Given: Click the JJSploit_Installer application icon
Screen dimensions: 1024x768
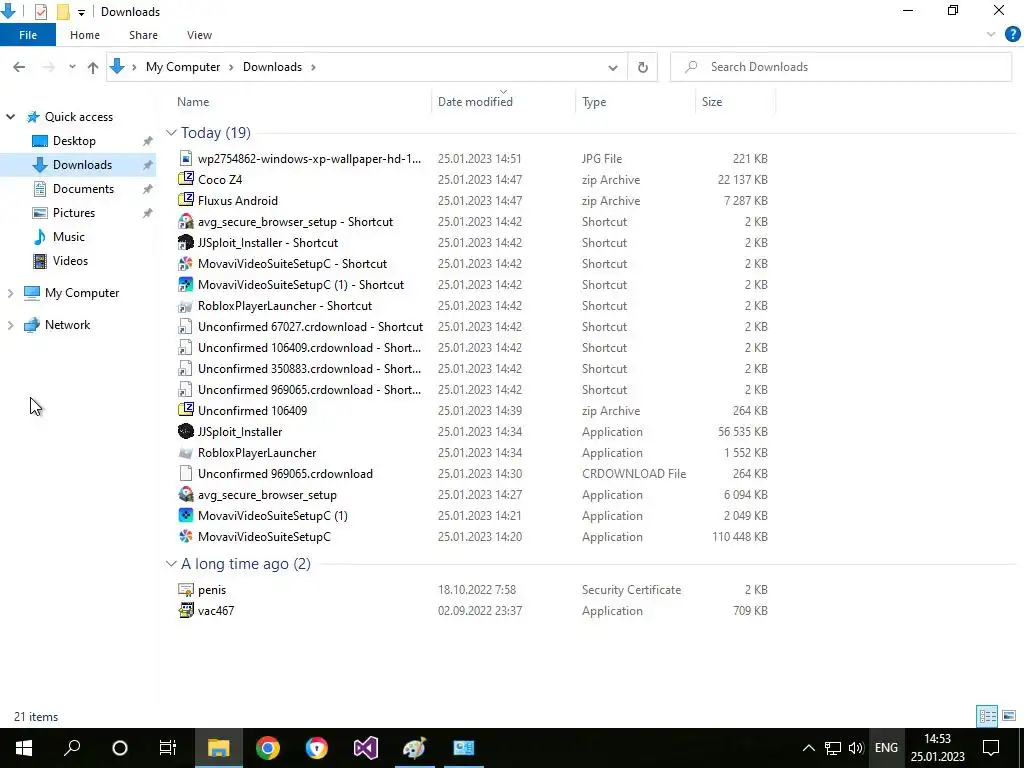Looking at the screenshot, I should click(x=186, y=431).
